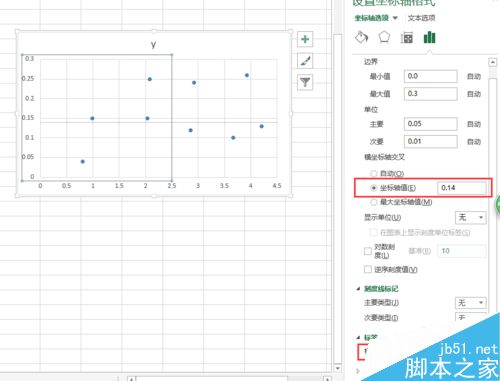
Task: Collapse the 标签 section
Action: tap(358, 337)
